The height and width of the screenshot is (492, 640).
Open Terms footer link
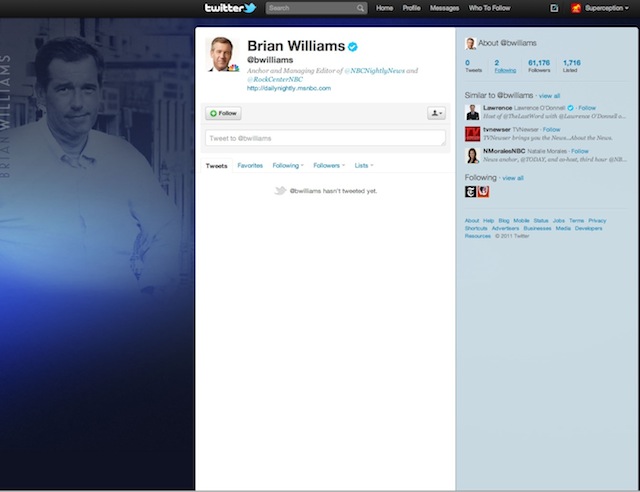pos(577,220)
